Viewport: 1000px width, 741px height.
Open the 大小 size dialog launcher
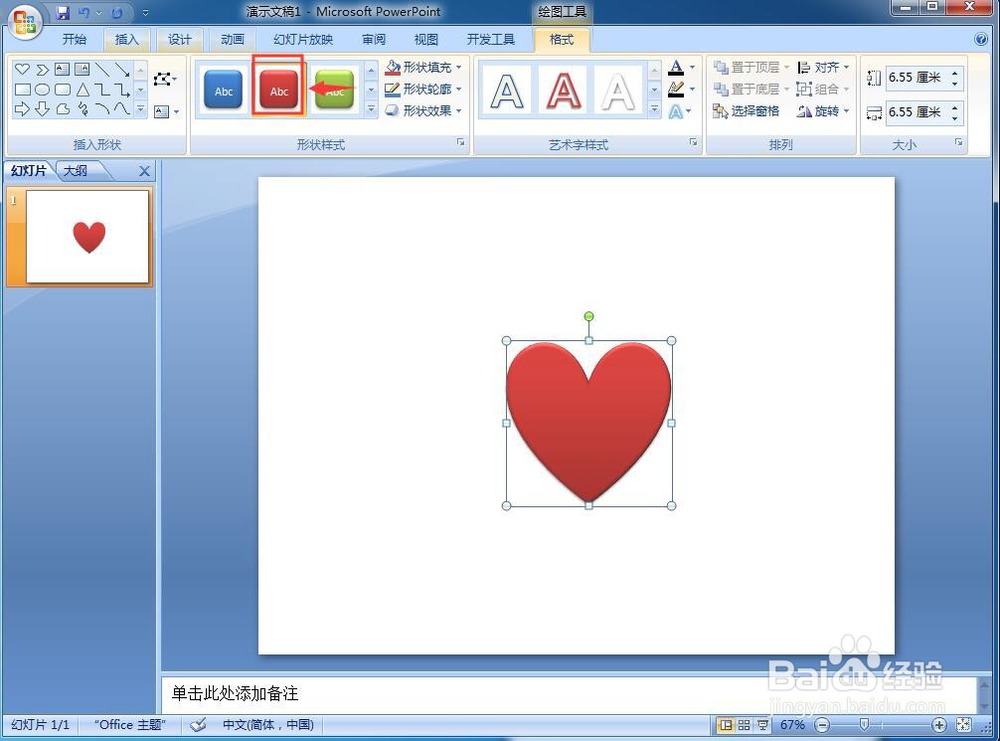point(959,143)
